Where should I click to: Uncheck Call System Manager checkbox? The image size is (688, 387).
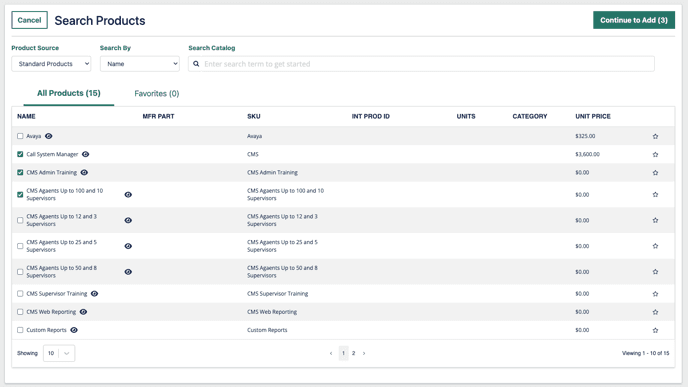(x=20, y=154)
